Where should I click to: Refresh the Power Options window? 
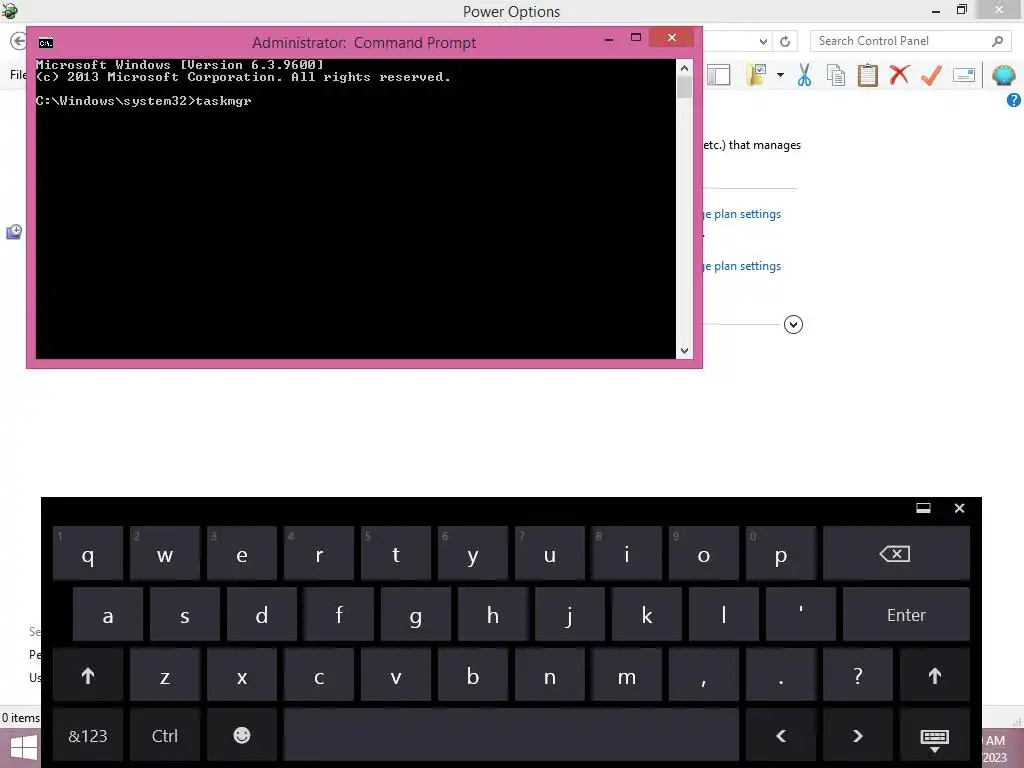785,41
